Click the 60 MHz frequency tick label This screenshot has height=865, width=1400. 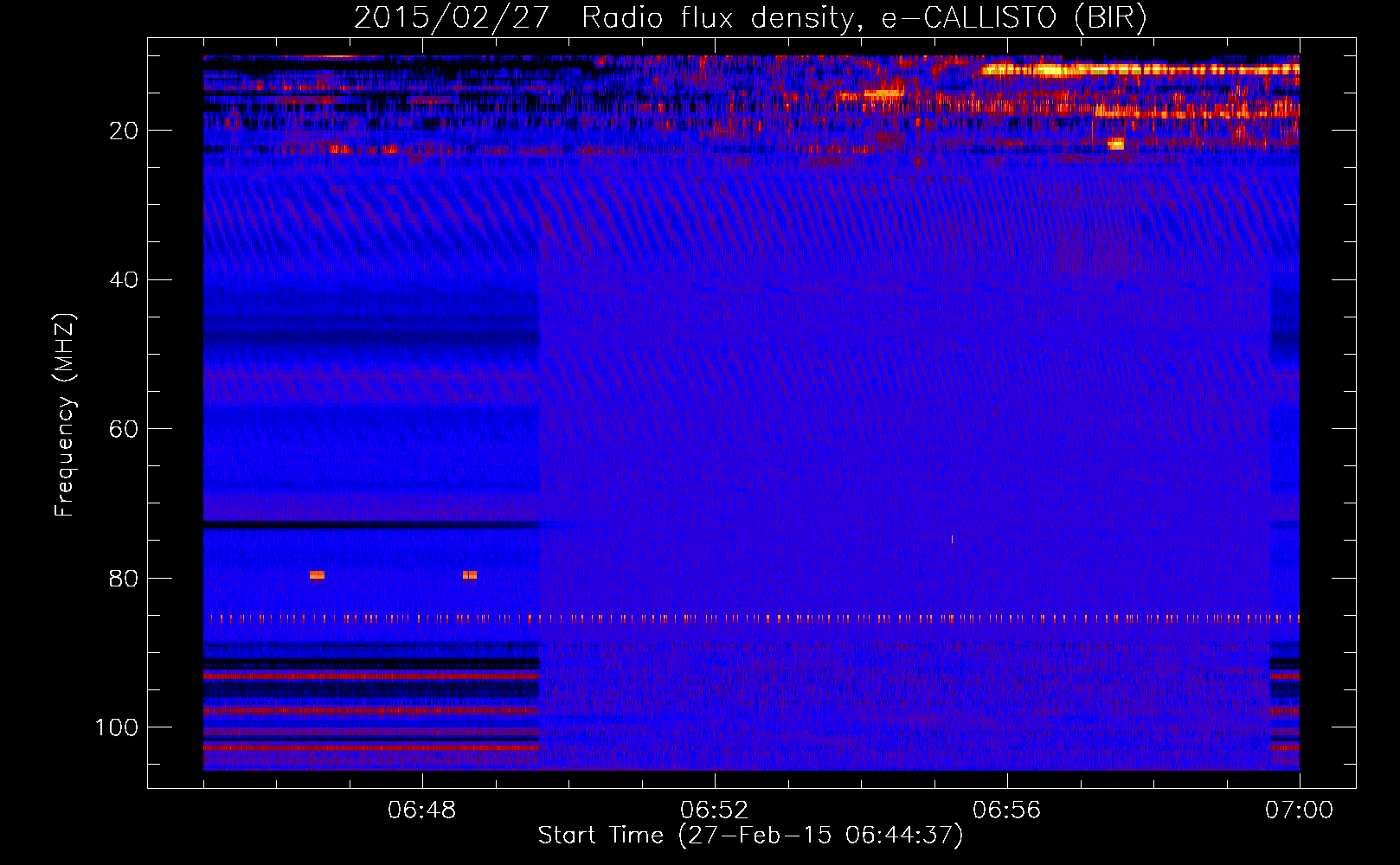124,430
